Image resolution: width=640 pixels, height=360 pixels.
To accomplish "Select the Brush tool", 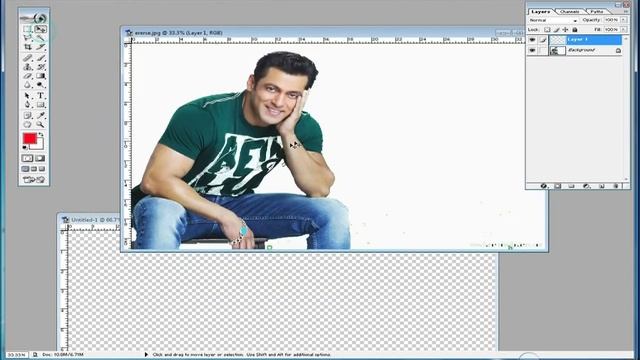I will [x=40, y=58].
